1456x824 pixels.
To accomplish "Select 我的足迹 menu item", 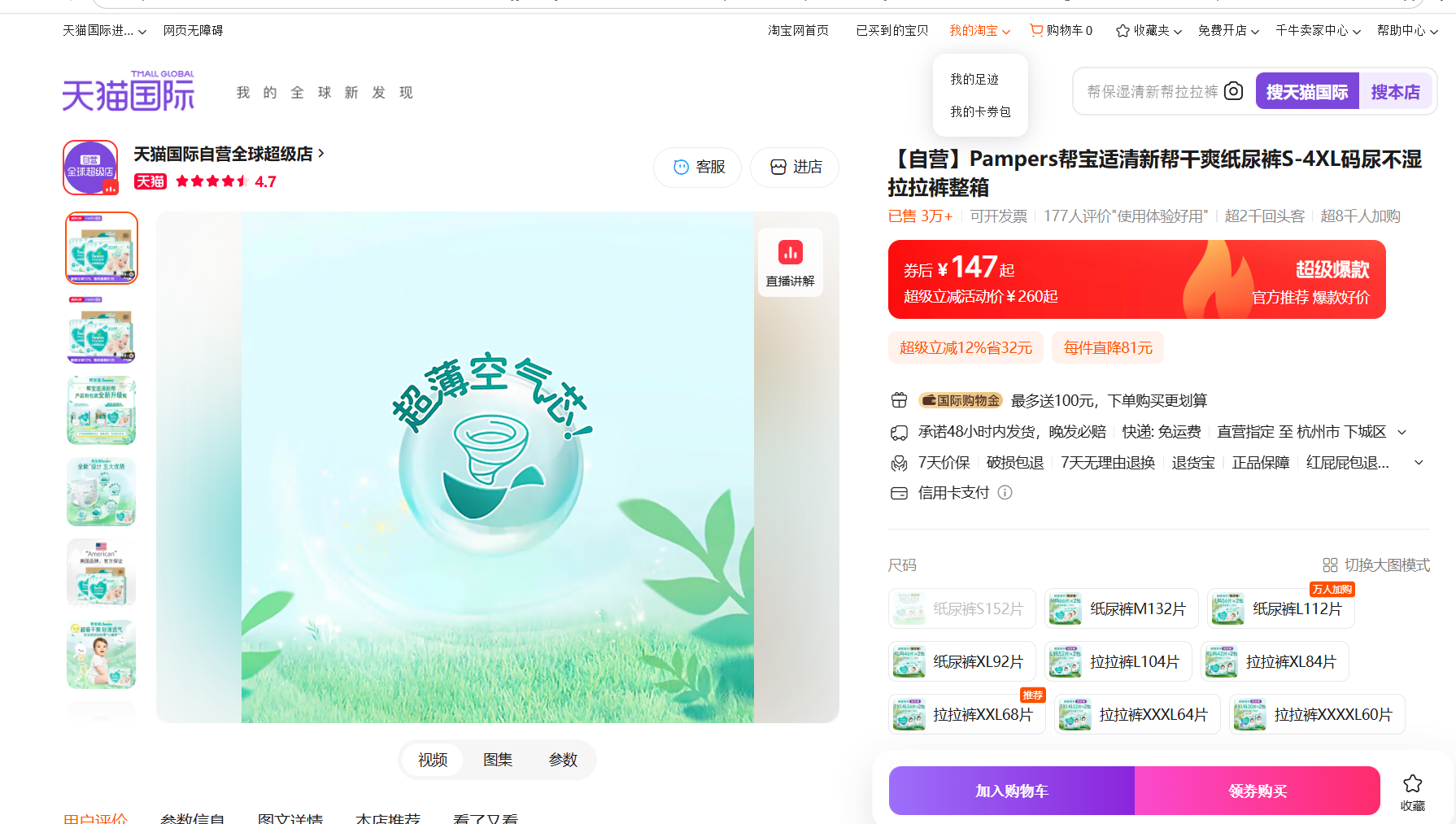I will (974, 79).
